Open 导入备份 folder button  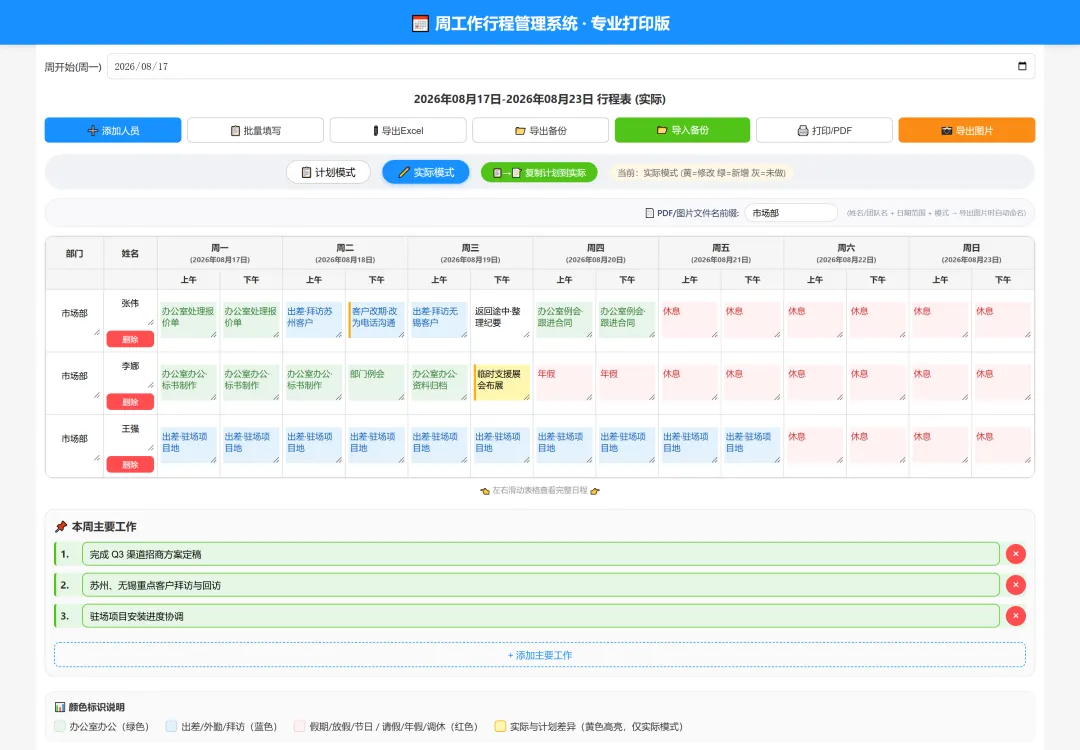point(682,130)
